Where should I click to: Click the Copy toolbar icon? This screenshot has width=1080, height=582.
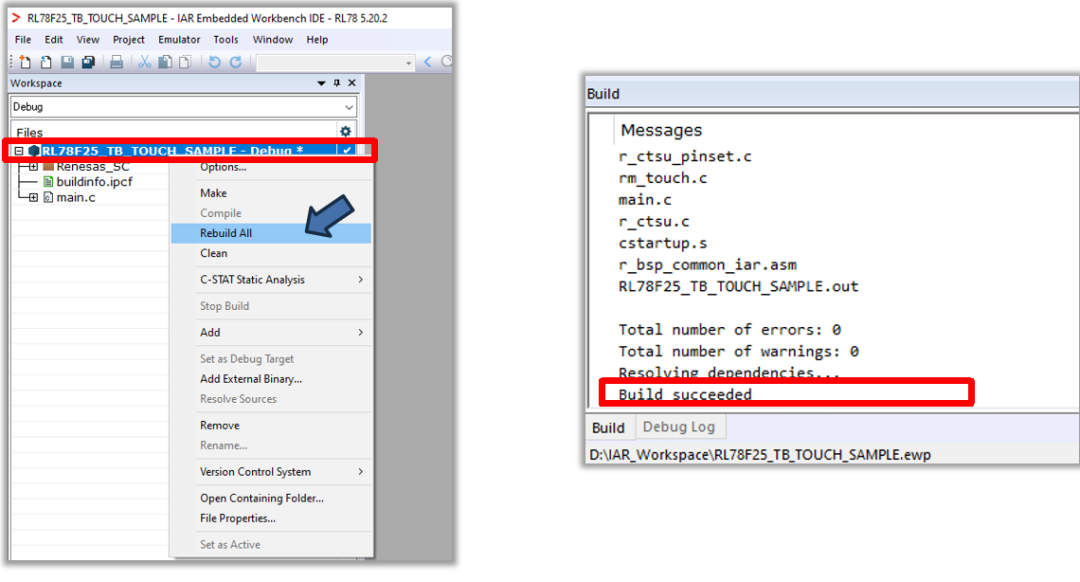click(x=165, y=62)
